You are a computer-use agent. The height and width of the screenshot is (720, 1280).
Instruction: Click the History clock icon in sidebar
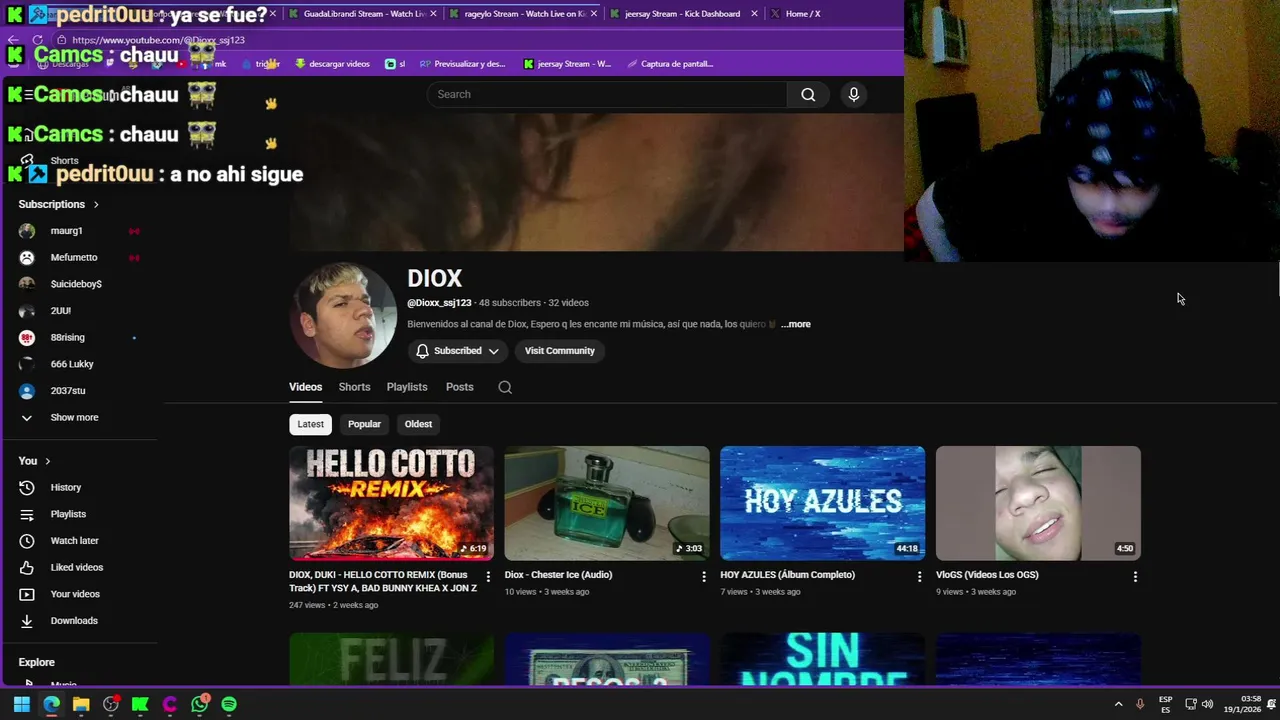(x=27, y=487)
